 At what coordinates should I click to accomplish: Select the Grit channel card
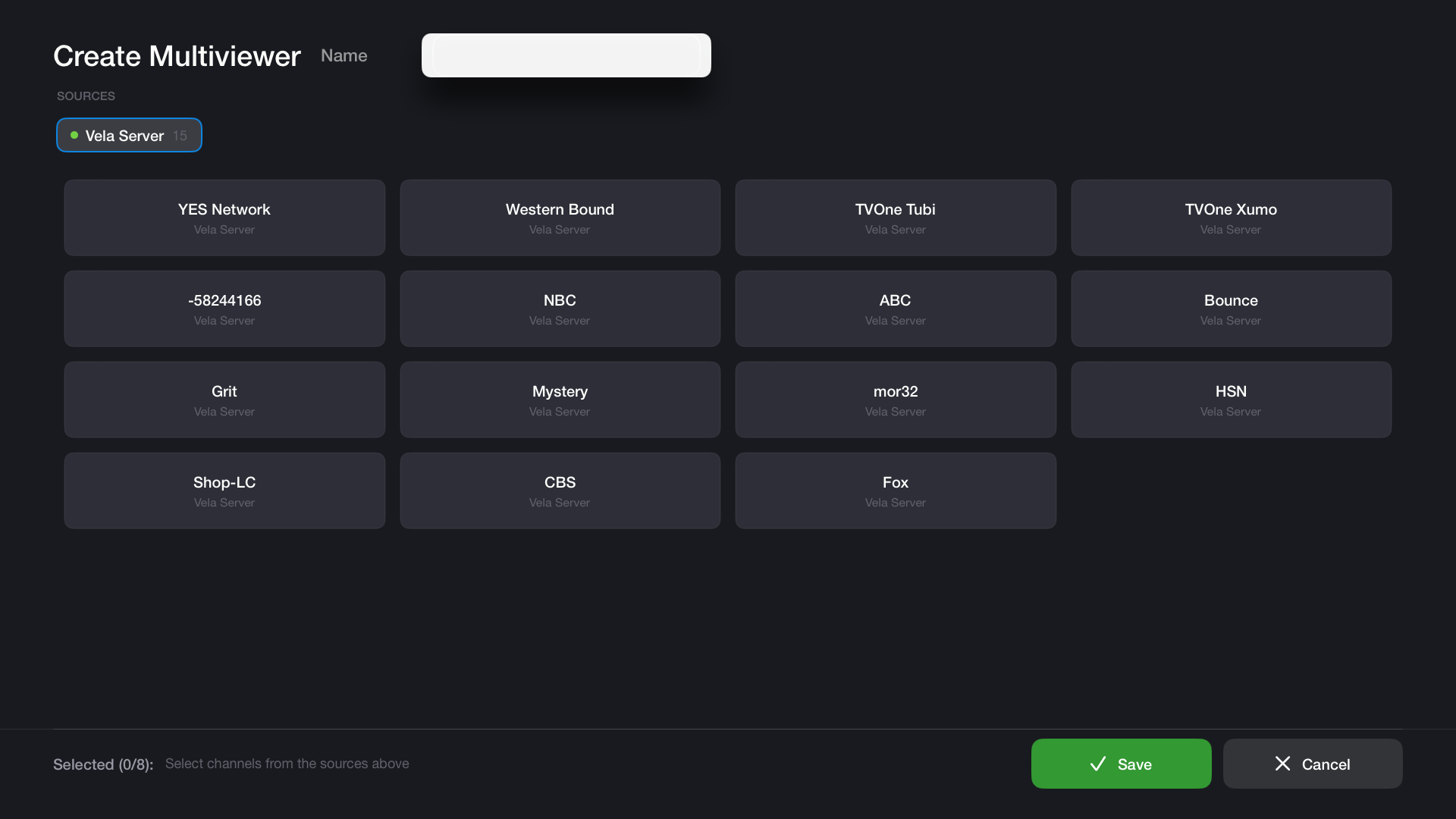pos(224,400)
